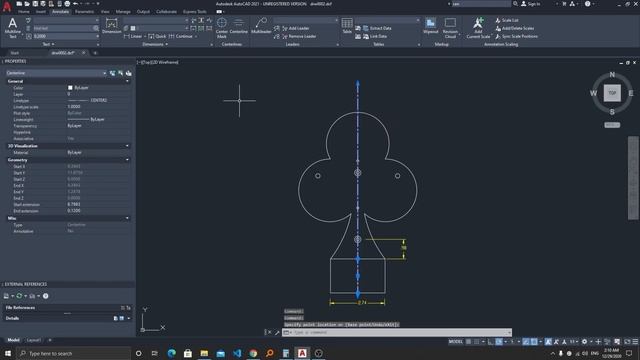
Task: Click Sync Scale Positions tool
Action: tap(516, 36)
